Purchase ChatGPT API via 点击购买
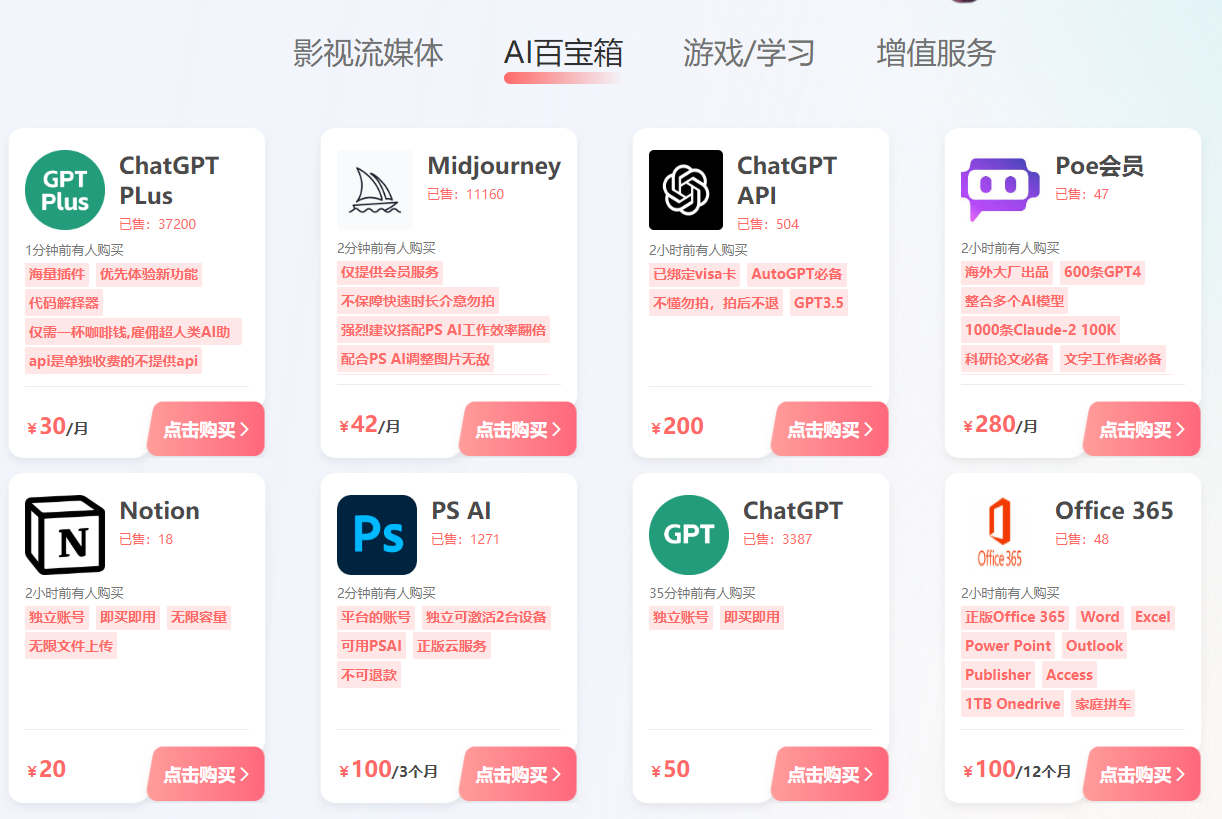 [830, 429]
